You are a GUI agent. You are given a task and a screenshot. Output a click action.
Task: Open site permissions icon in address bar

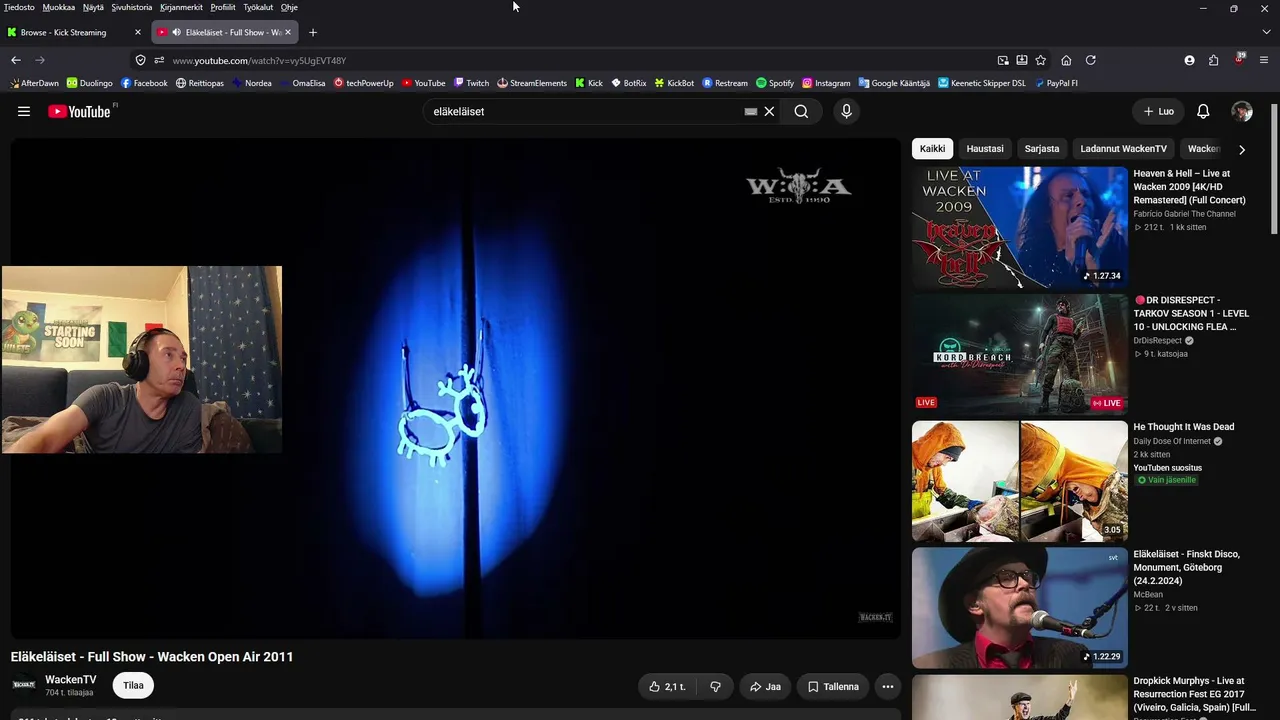[x=159, y=60]
